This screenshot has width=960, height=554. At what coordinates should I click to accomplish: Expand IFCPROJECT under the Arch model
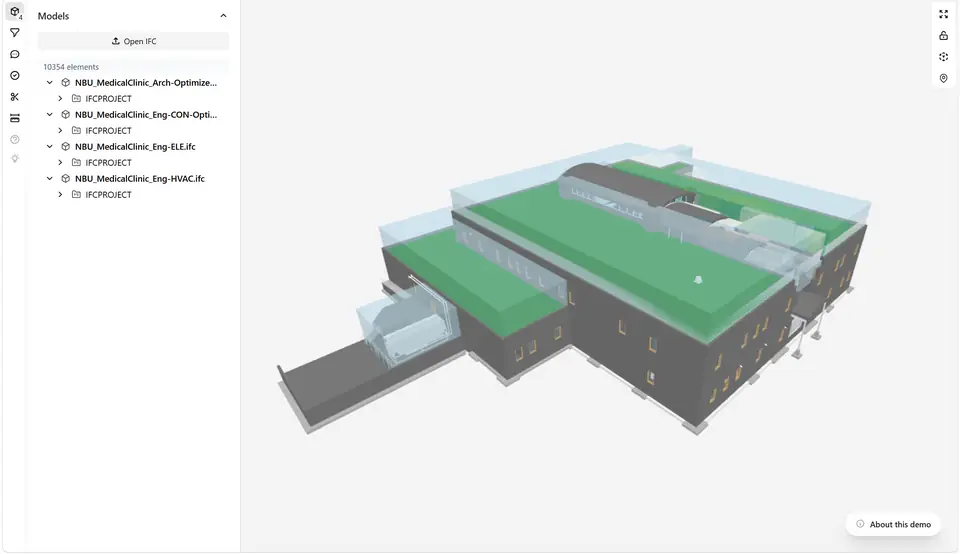pos(60,99)
